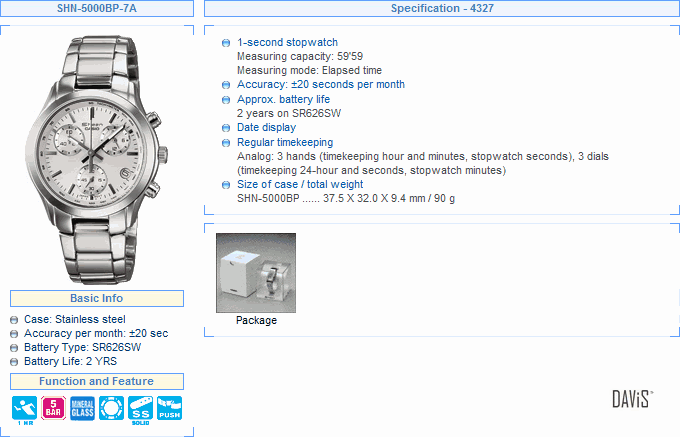Image resolution: width=680 pixels, height=437 pixels.
Task: Click the SHN-5000BP-7A watch image
Action: tap(97, 160)
